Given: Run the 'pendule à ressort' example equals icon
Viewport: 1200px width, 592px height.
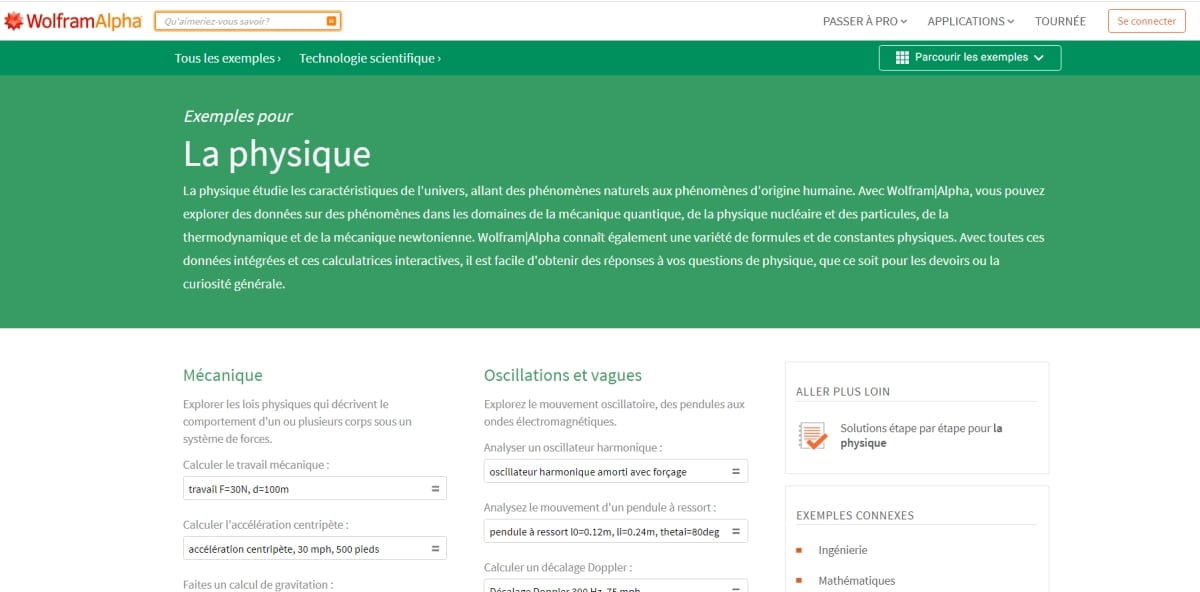Looking at the screenshot, I should coord(736,531).
